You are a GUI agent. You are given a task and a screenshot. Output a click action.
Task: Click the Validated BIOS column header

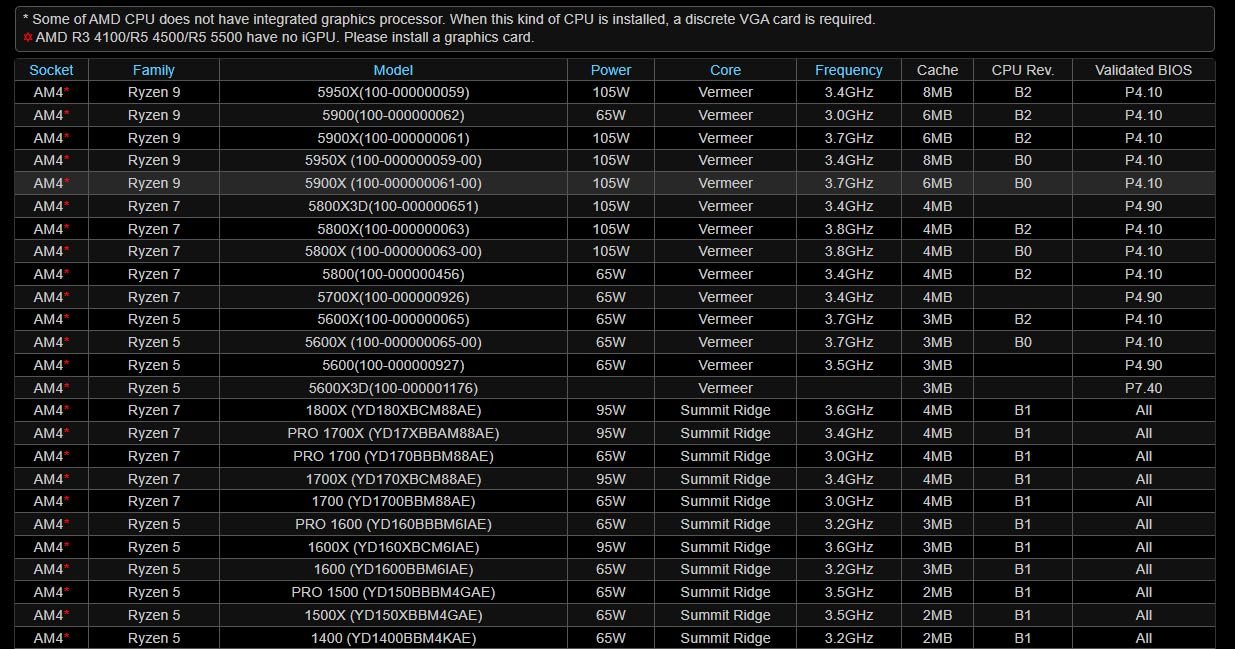coord(1143,70)
